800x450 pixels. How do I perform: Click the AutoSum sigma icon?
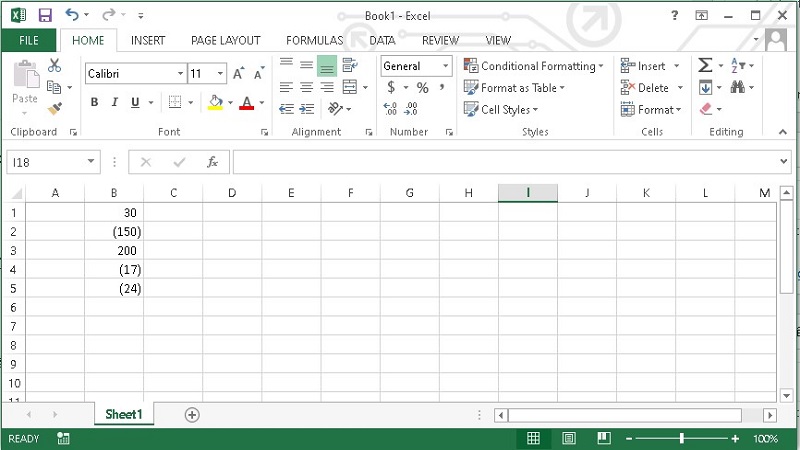(x=705, y=65)
